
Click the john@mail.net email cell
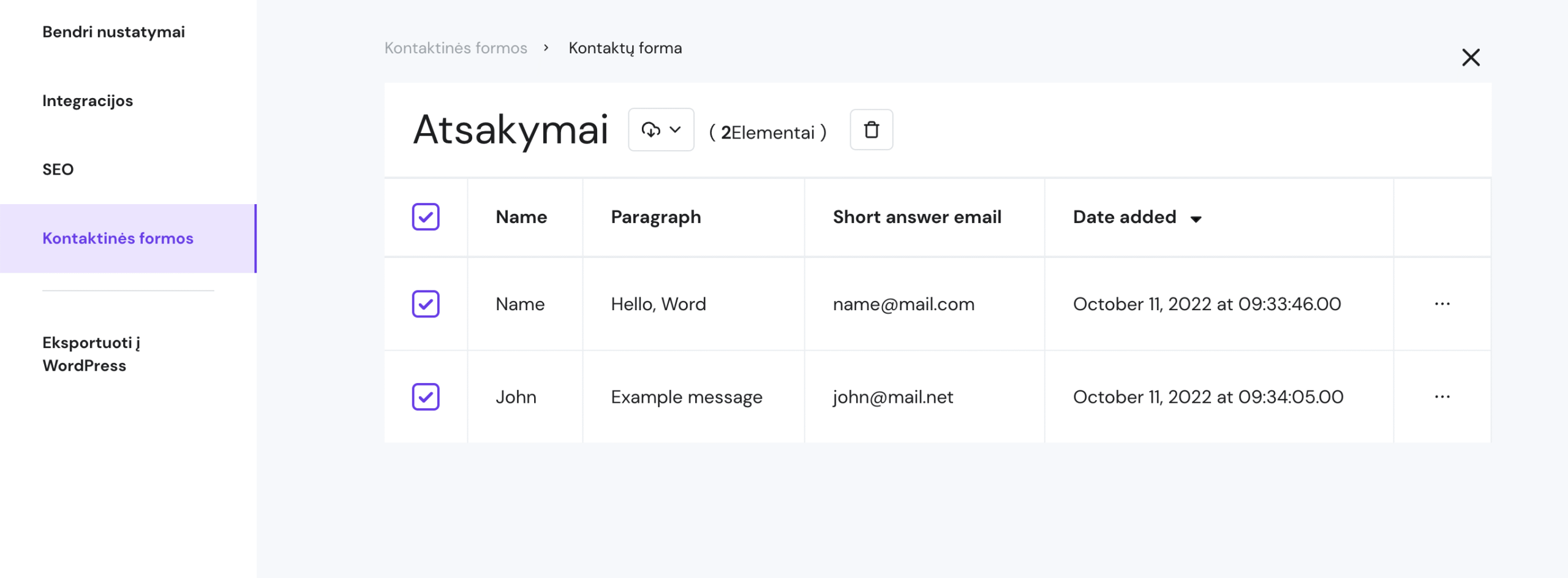pyautogui.click(x=892, y=397)
